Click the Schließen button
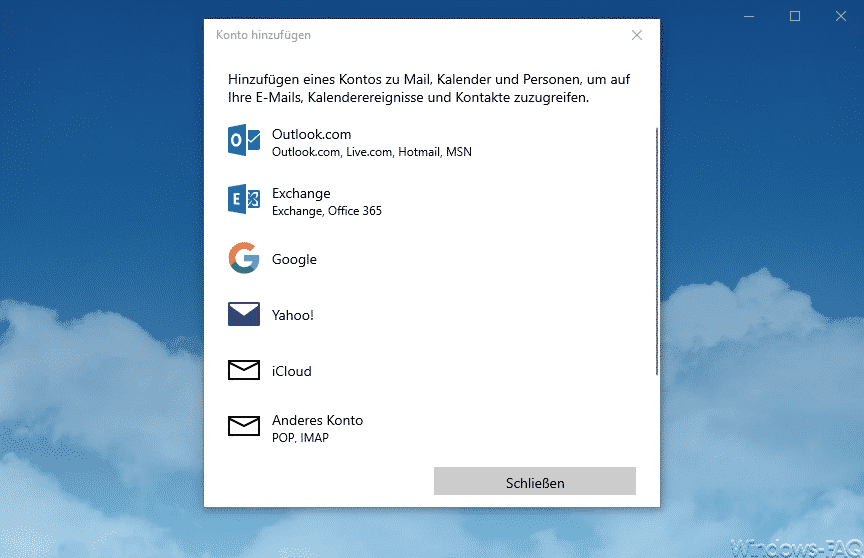Screen dimensions: 864x558 point(534,481)
